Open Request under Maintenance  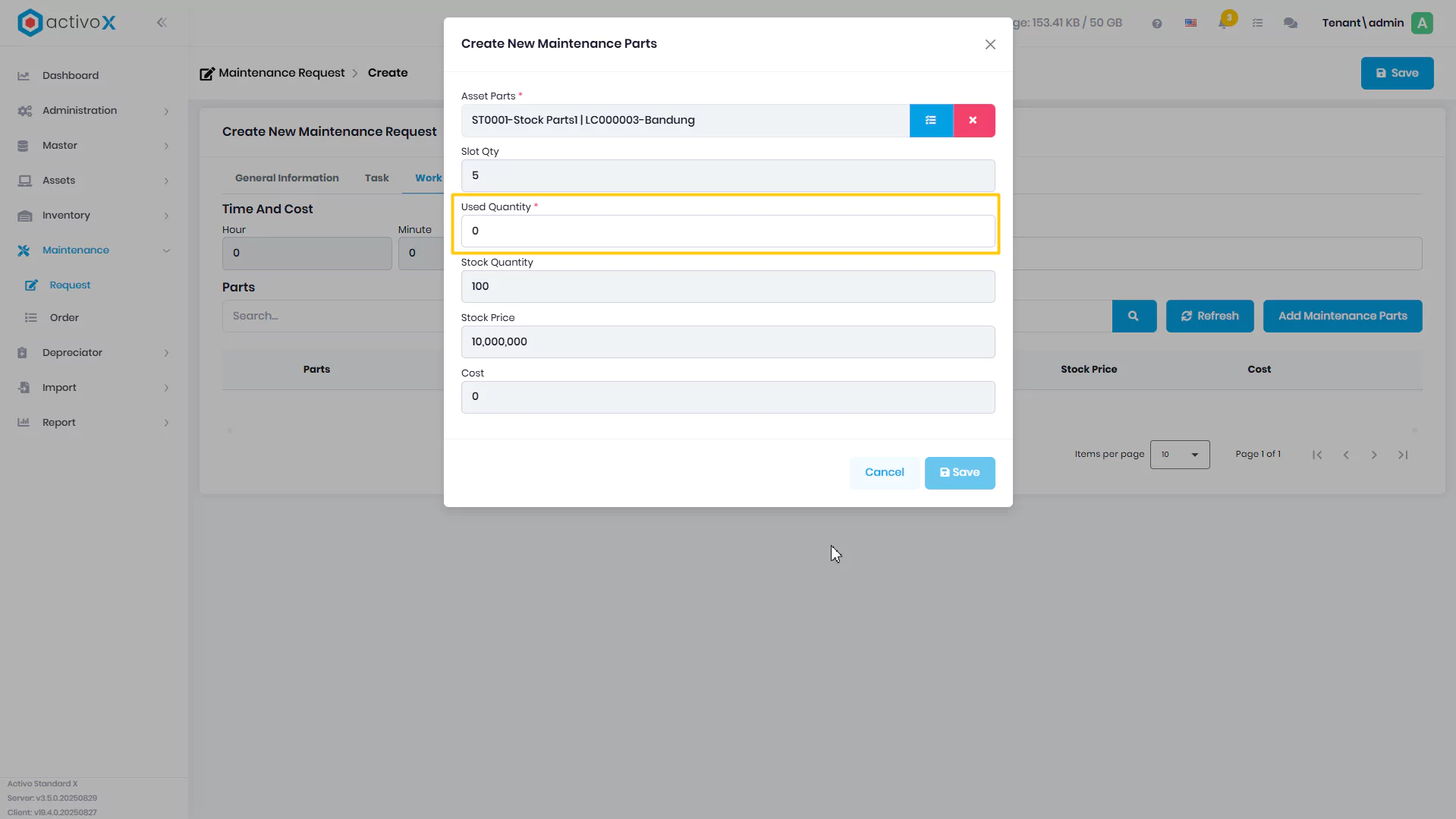click(70, 285)
